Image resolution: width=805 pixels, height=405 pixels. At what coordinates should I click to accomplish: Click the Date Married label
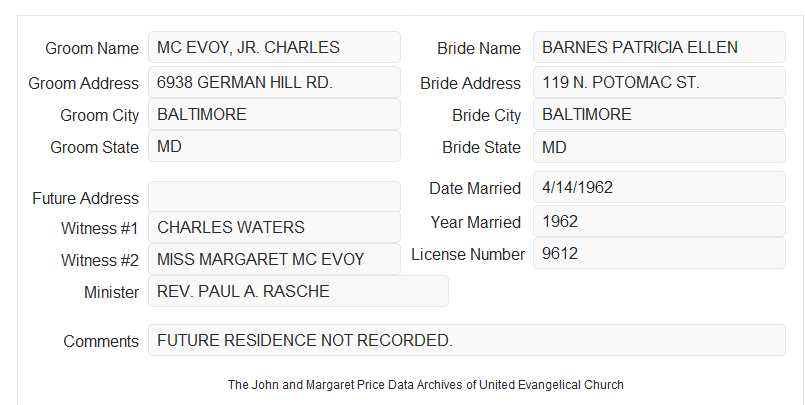pos(475,188)
